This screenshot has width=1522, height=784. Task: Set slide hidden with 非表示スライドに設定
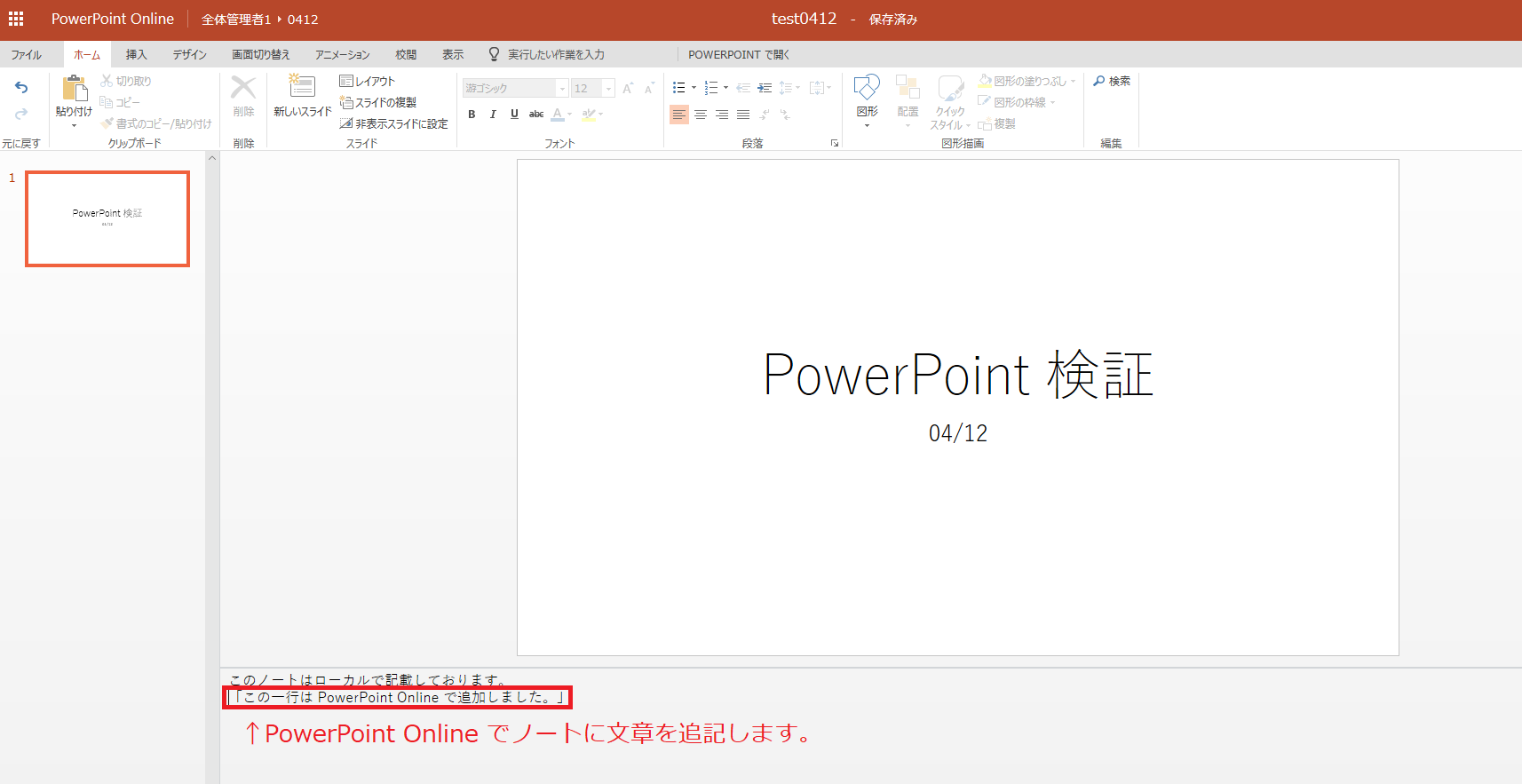[x=394, y=123]
